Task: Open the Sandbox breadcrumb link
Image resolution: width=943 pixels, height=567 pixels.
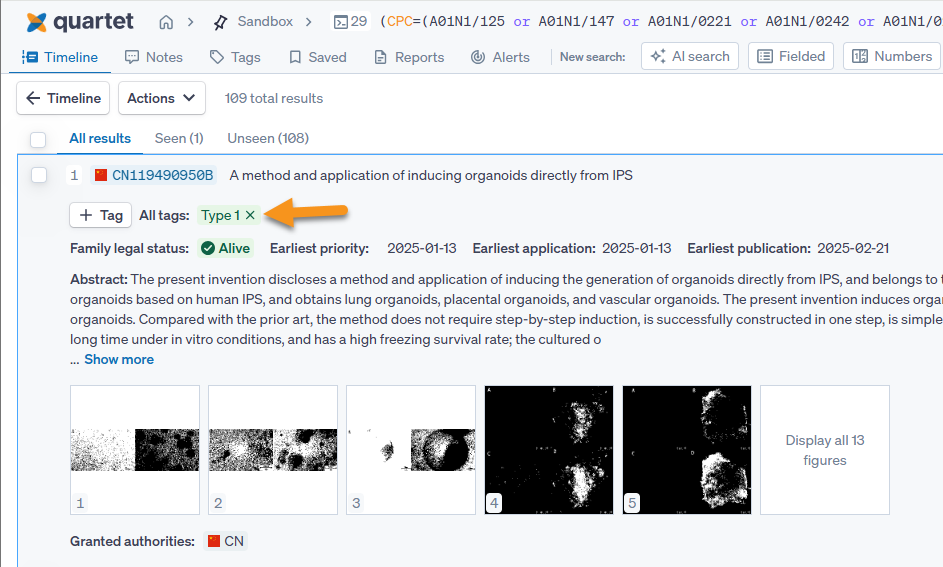Action: coord(265,22)
